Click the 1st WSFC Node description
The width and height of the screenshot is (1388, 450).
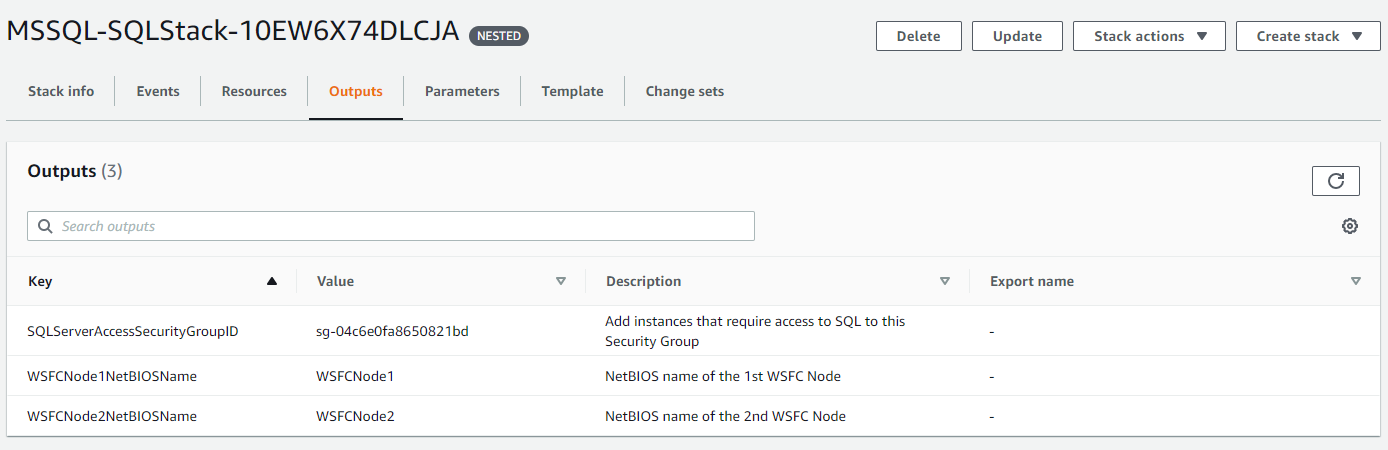tap(723, 376)
